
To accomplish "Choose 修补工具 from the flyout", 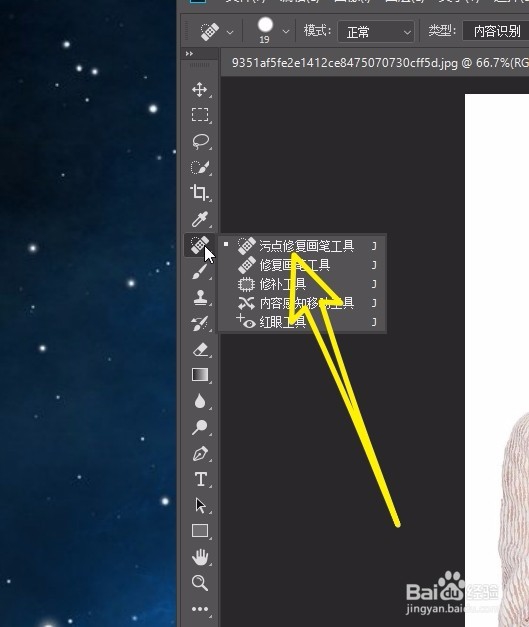I will (x=302, y=284).
